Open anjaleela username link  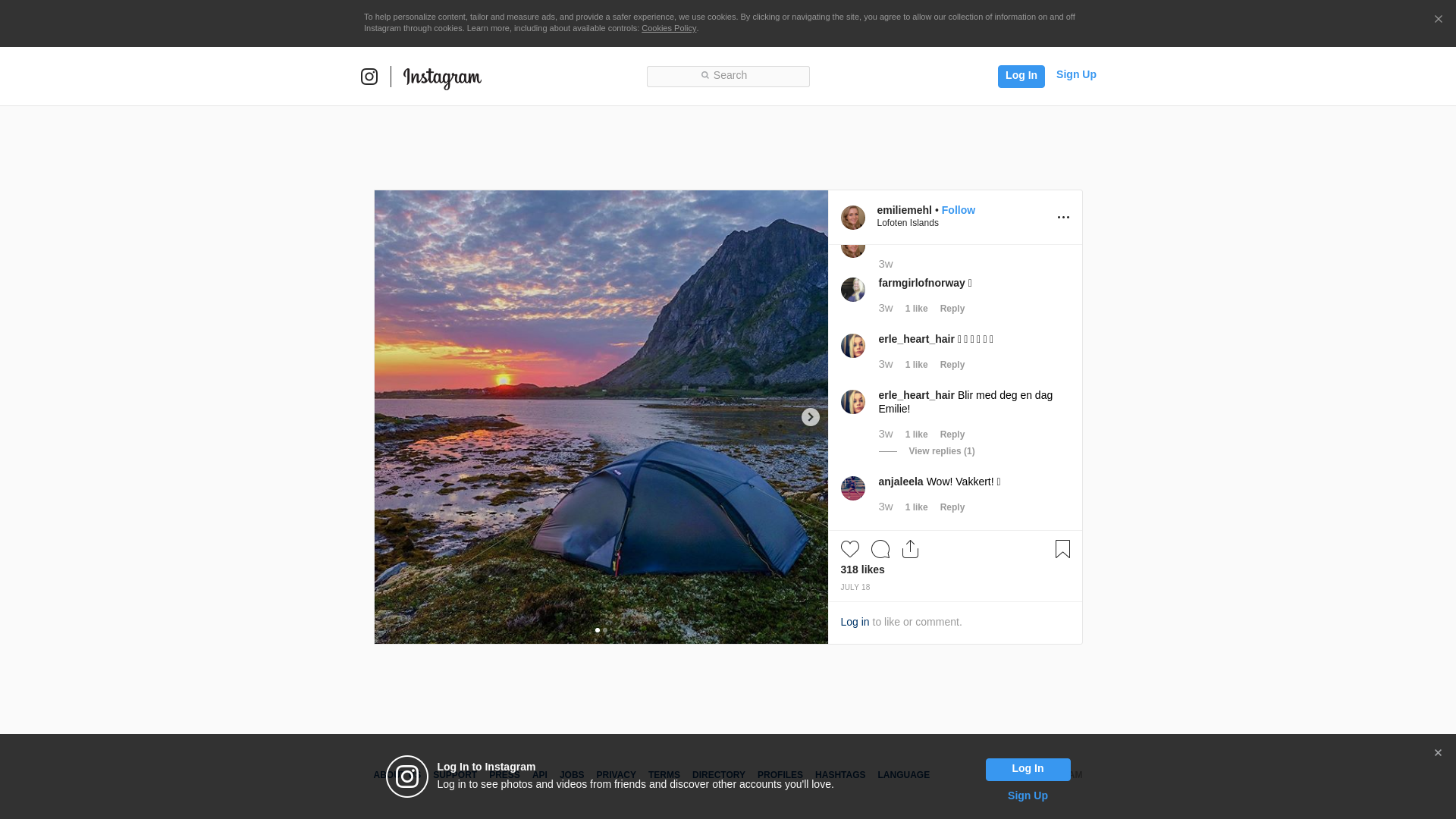click(901, 482)
